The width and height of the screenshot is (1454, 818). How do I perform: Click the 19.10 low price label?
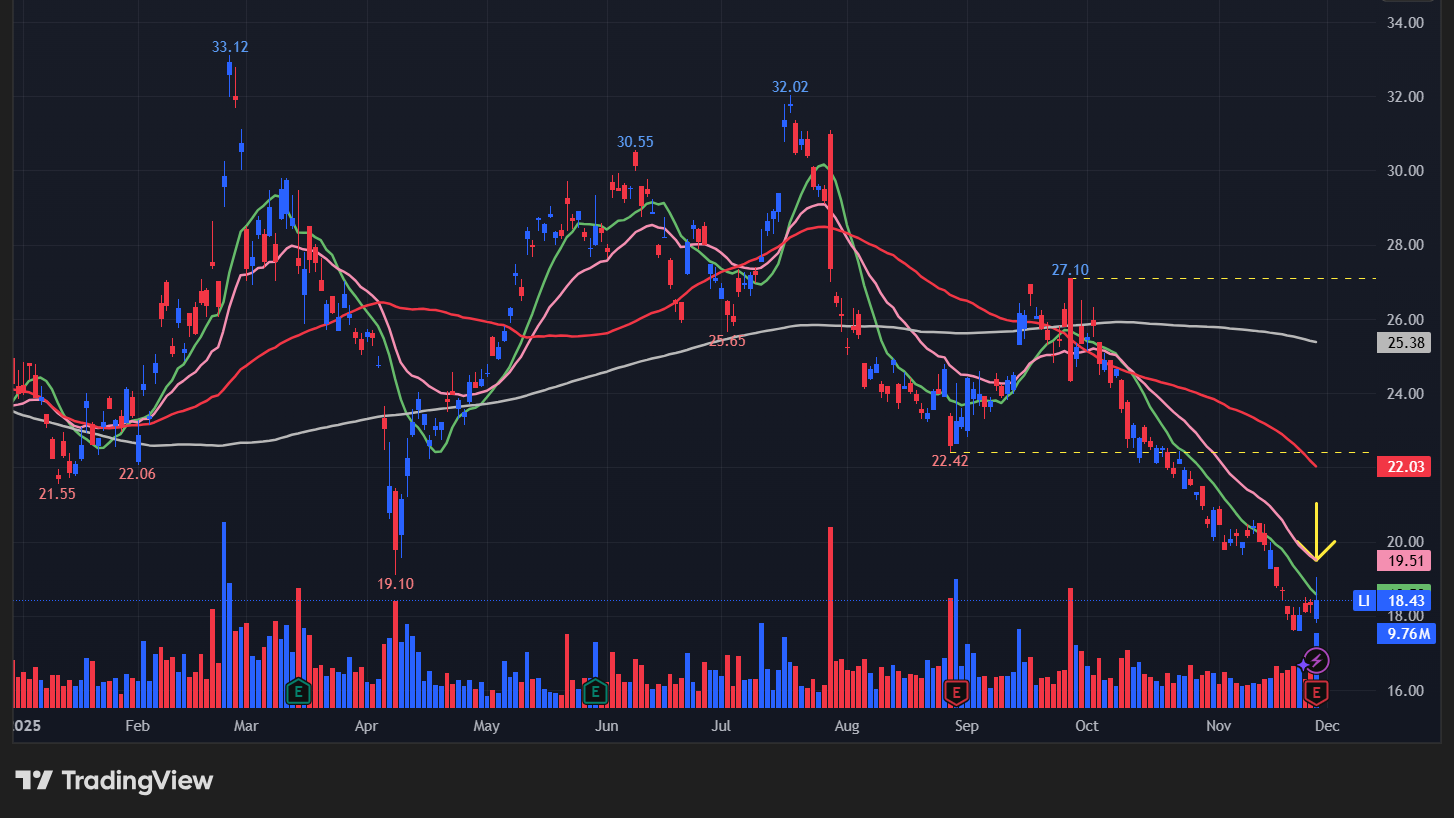tap(395, 583)
